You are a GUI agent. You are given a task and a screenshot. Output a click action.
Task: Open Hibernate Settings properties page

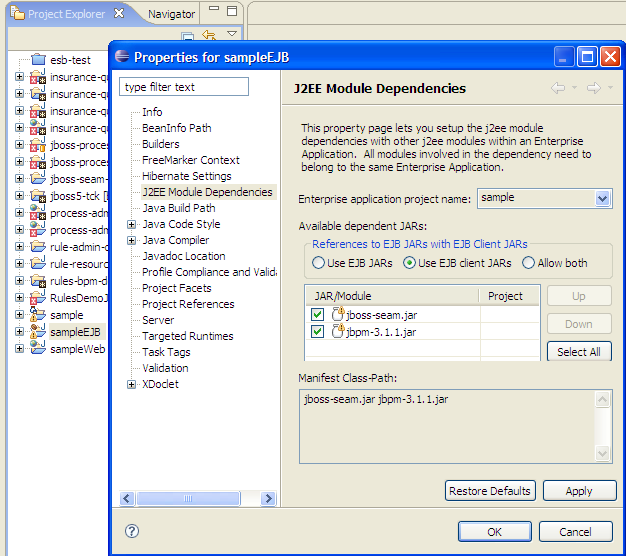coord(186,176)
